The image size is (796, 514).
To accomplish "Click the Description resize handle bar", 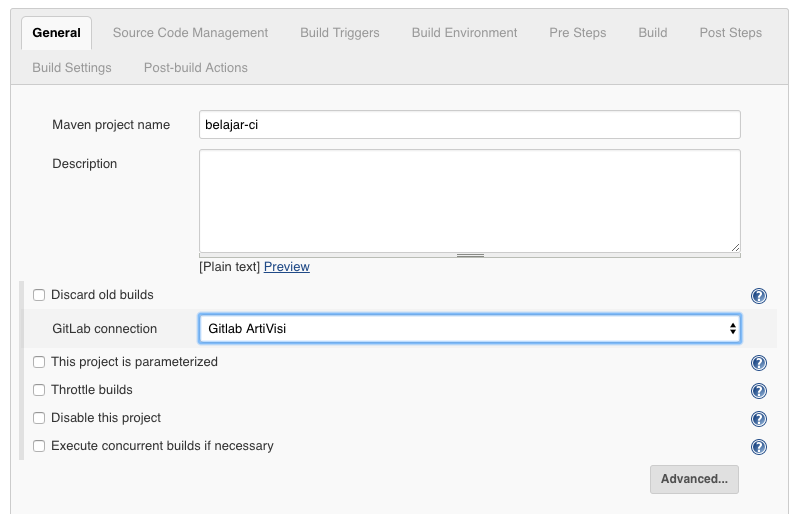I will point(470,255).
